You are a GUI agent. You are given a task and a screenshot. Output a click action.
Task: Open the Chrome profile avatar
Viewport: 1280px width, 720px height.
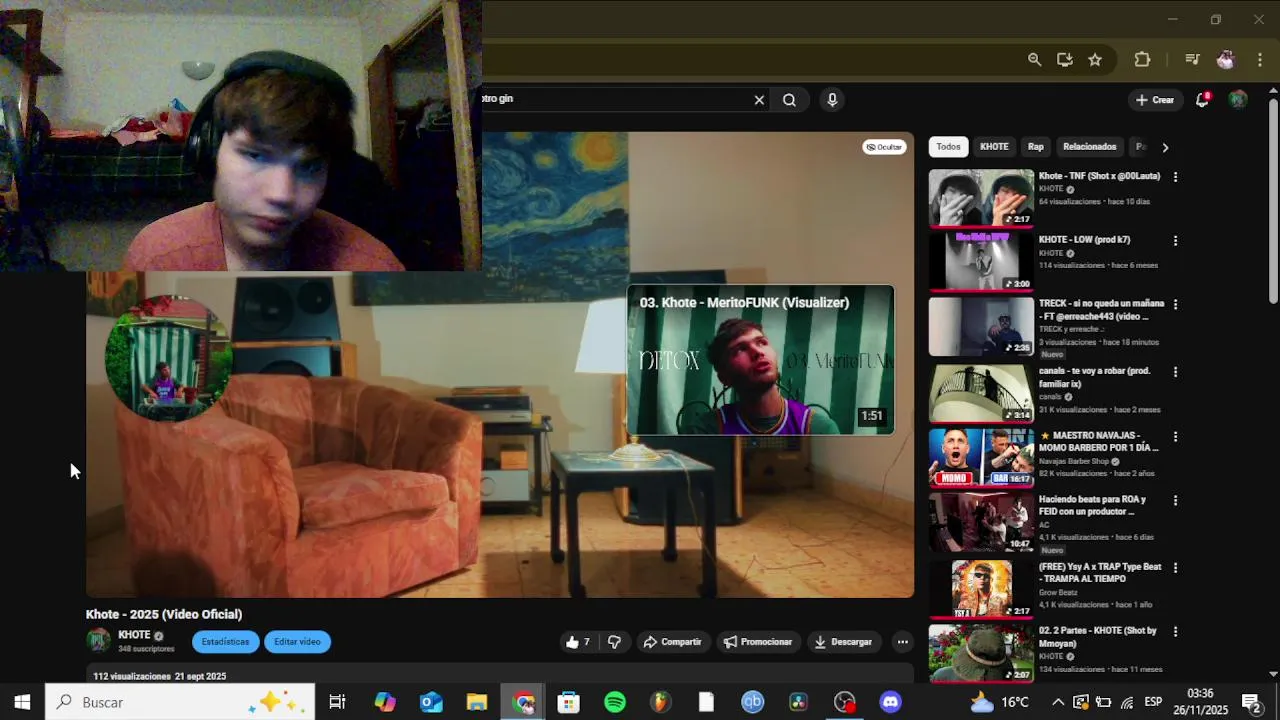point(1225,60)
